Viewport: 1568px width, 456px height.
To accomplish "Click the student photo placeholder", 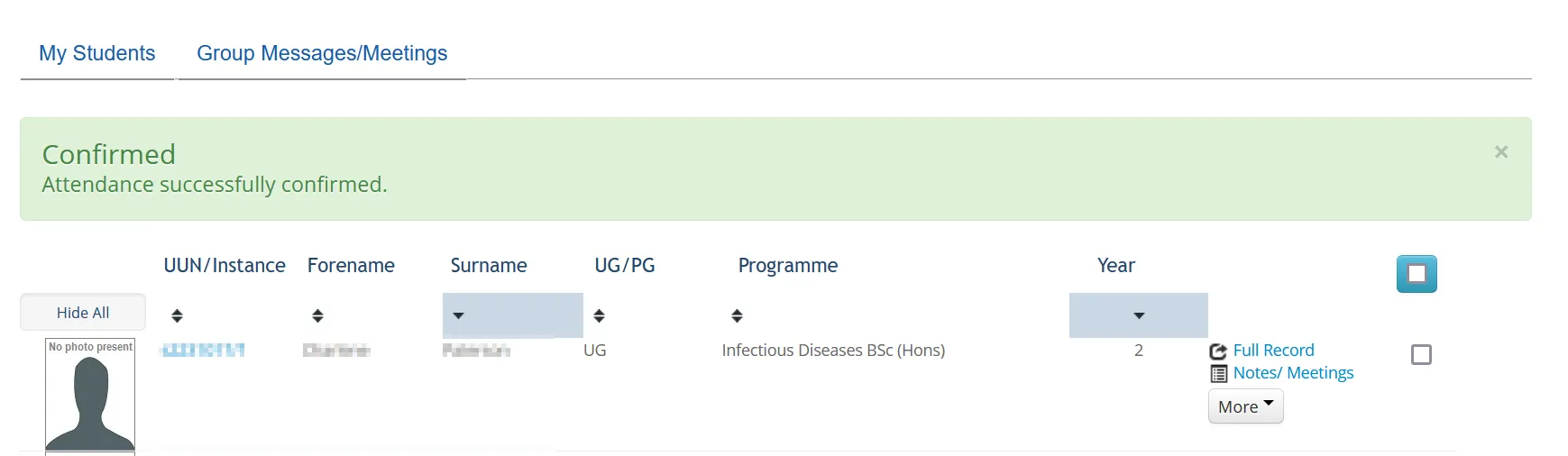I will (90, 396).
